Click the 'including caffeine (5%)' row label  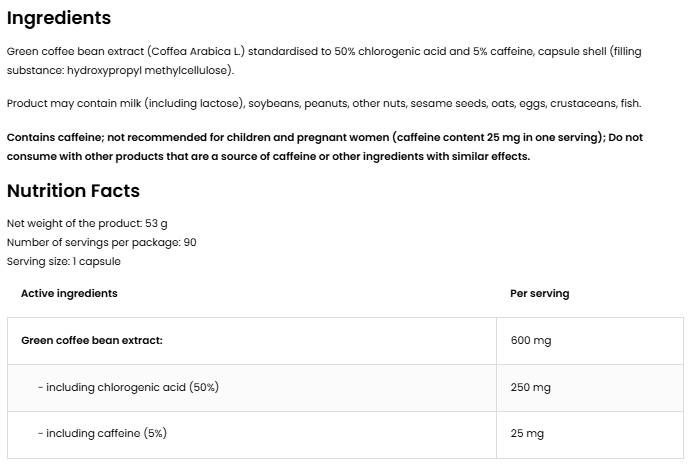click(x=102, y=434)
